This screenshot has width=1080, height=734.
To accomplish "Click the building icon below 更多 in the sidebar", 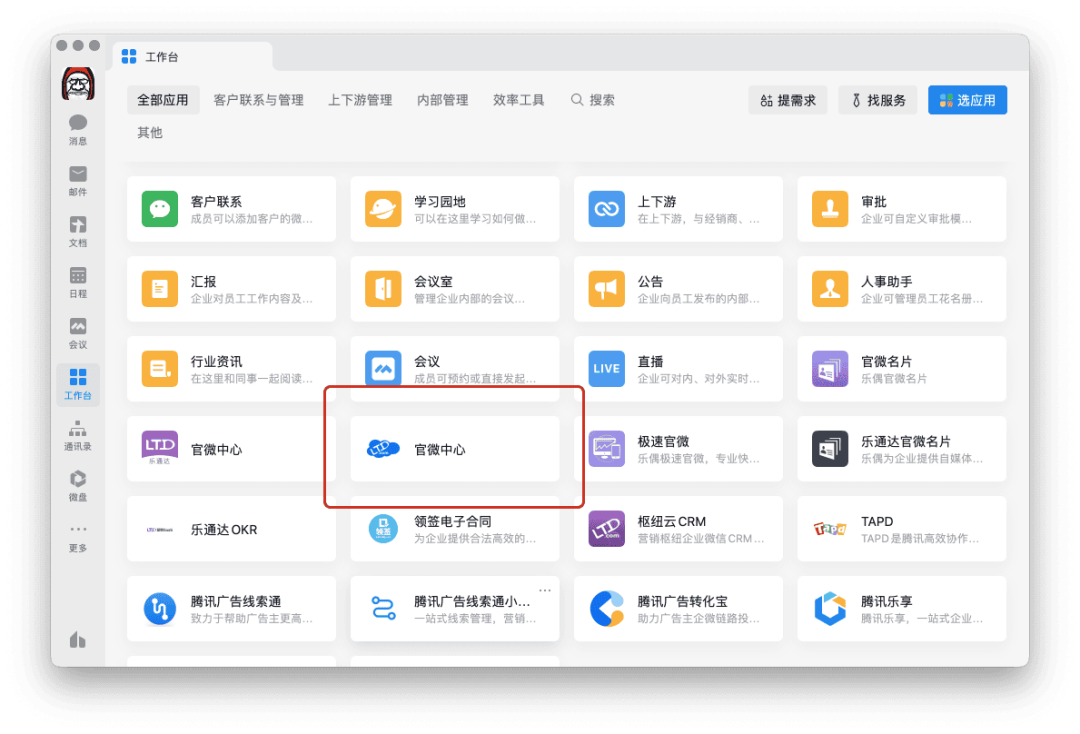I will 78,640.
